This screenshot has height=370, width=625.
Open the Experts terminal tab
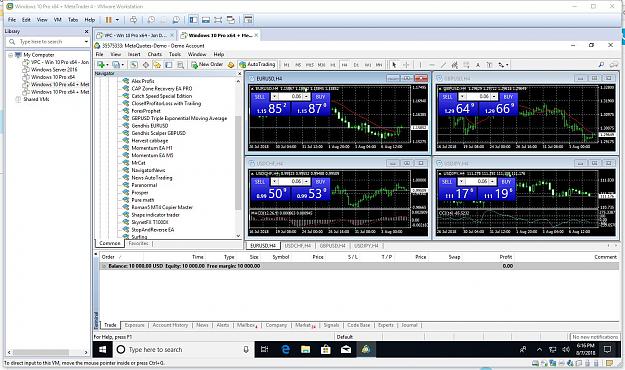386,325
